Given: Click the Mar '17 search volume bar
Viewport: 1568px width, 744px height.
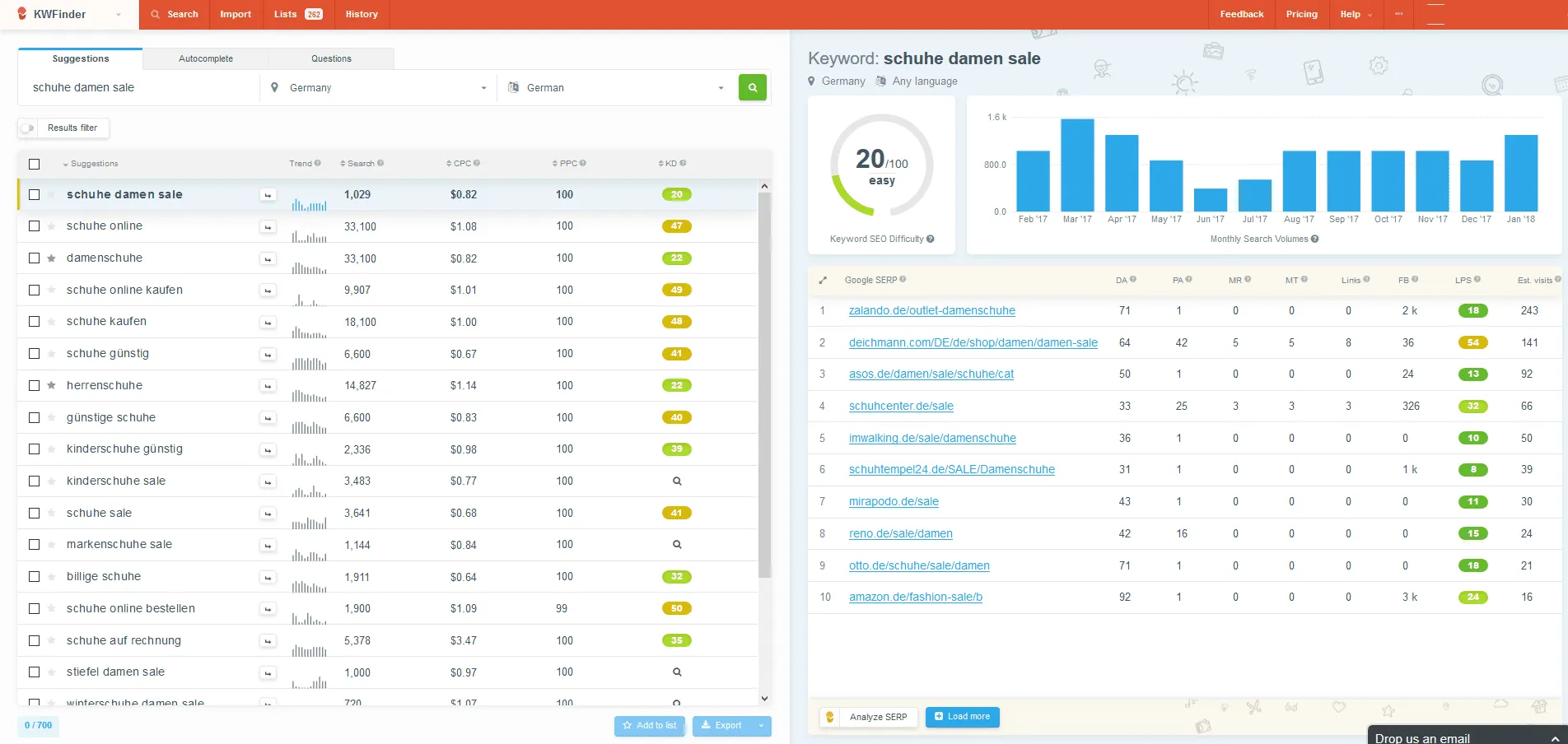Looking at the screenshot, I should 1077,165.
